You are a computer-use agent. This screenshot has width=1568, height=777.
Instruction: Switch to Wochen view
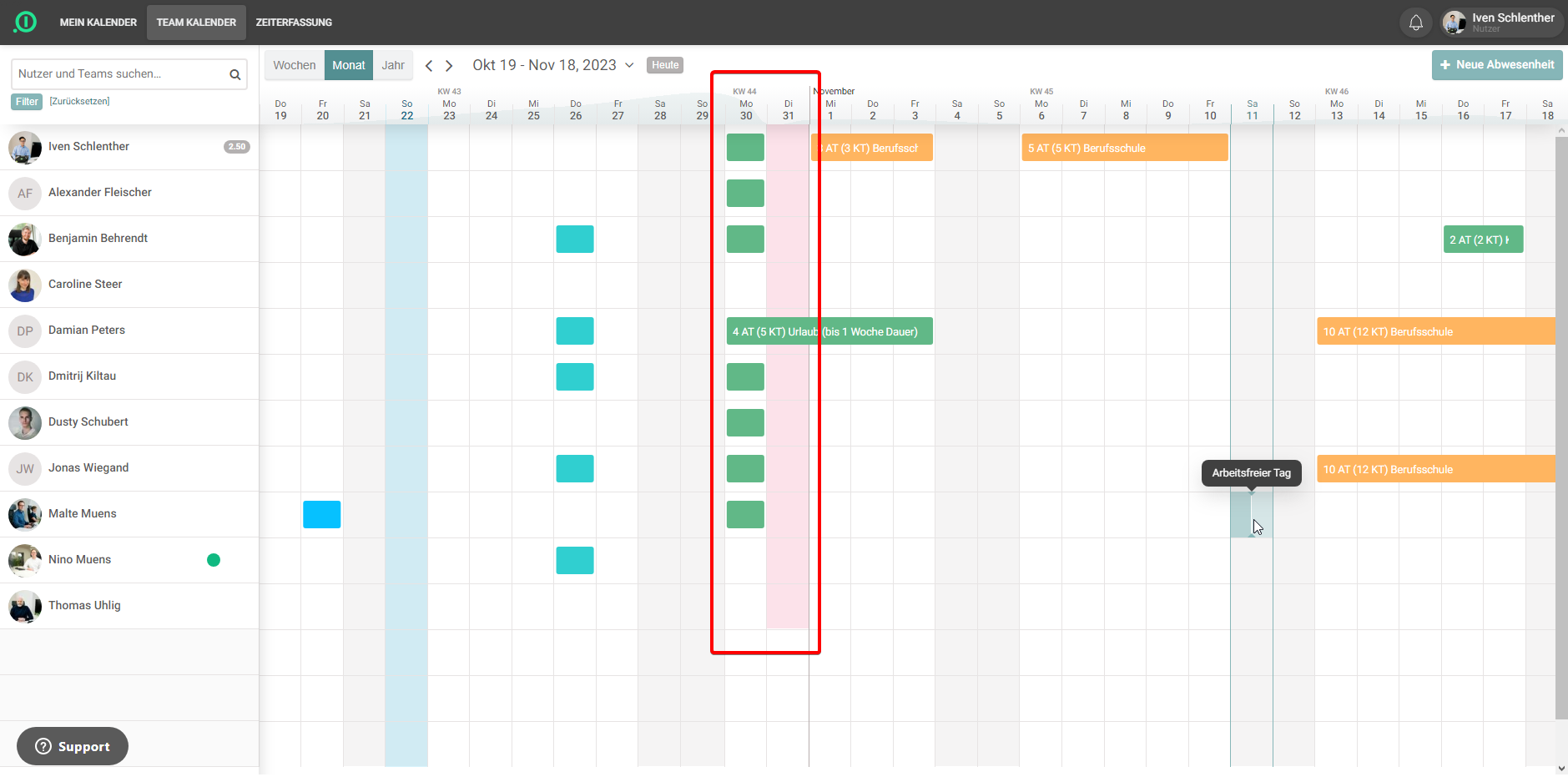[294, 65]
